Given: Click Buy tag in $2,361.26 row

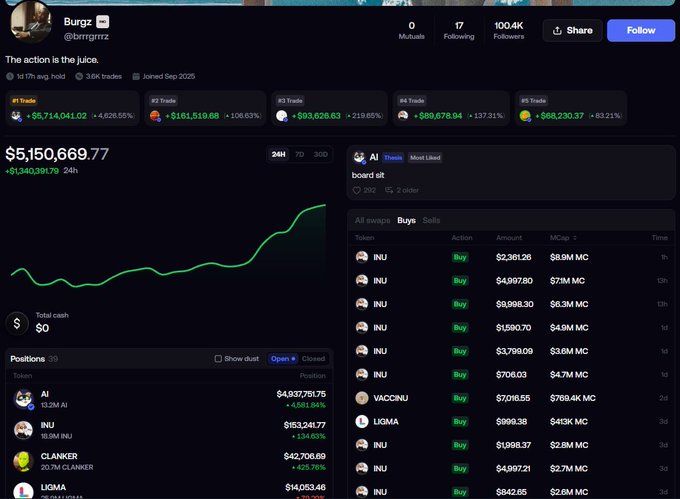Looking at the screenshot, I should coord(460,257).
